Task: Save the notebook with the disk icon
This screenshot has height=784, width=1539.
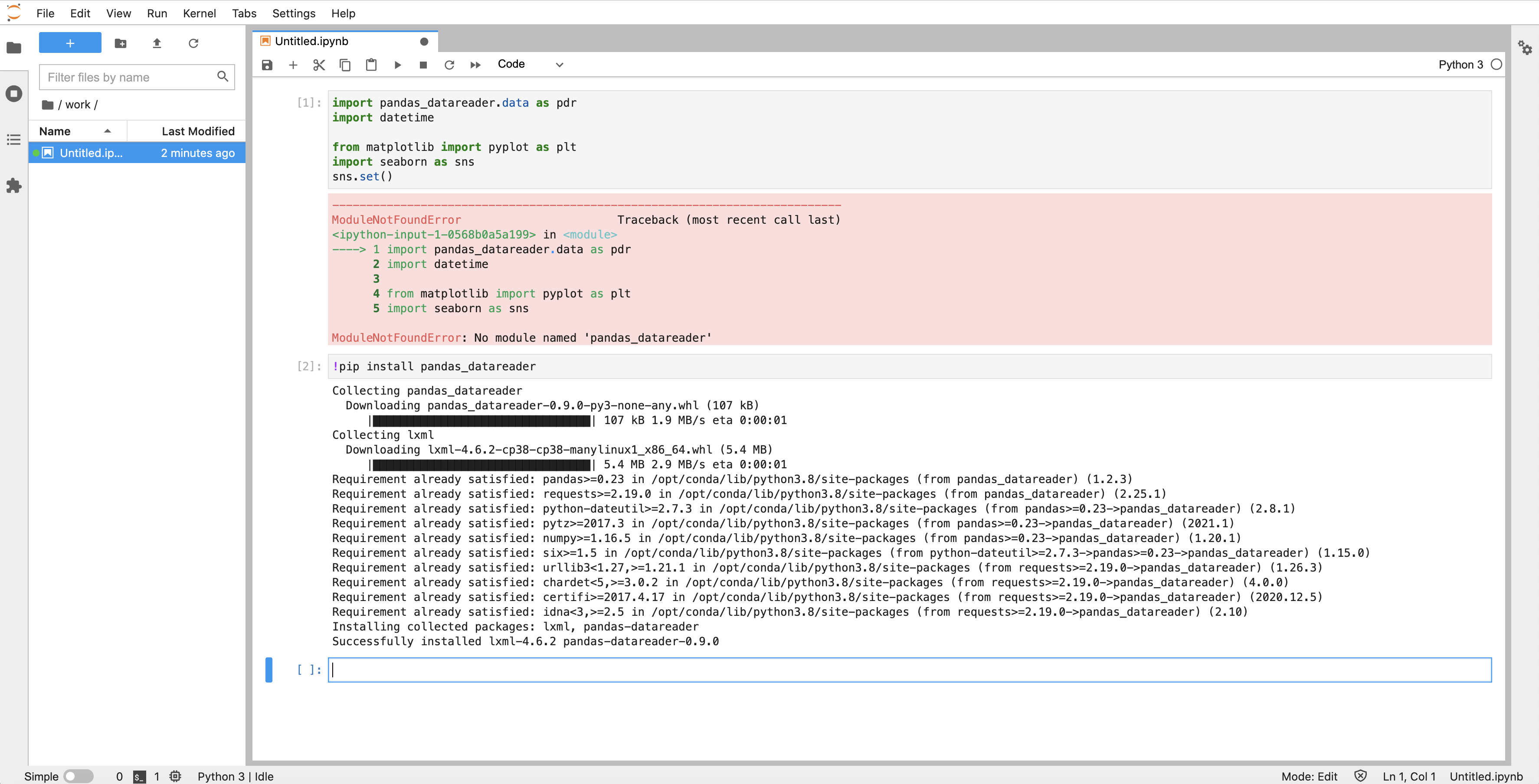Action: 267,65
